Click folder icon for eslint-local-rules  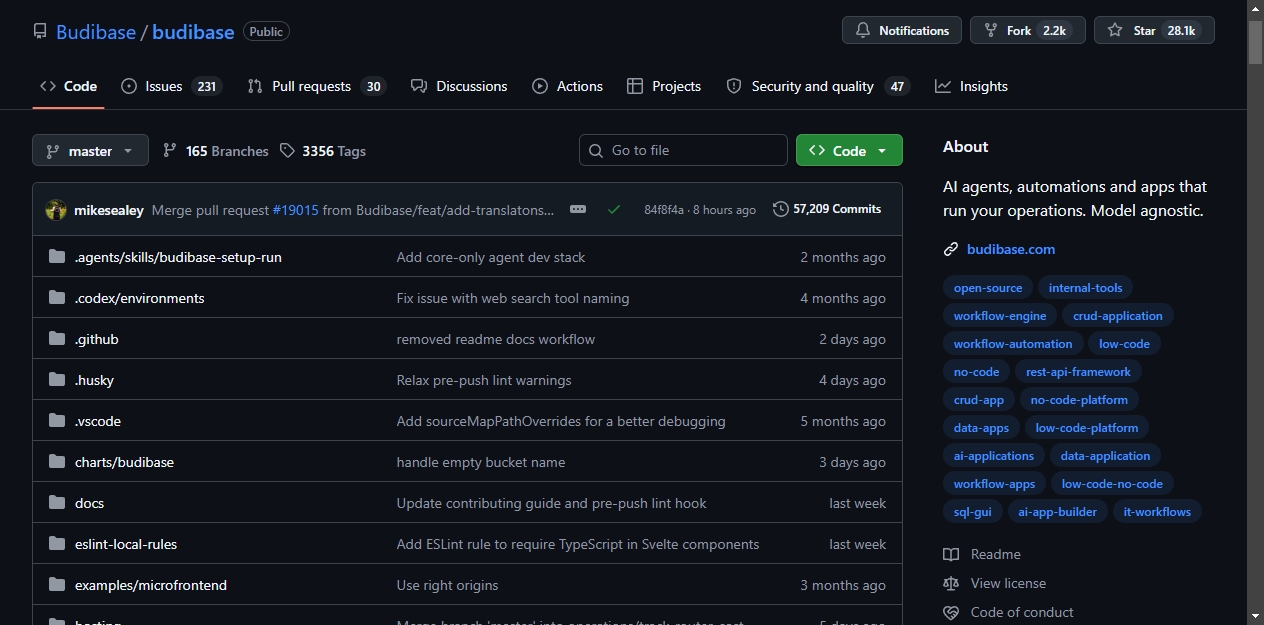tap(57, 544)
